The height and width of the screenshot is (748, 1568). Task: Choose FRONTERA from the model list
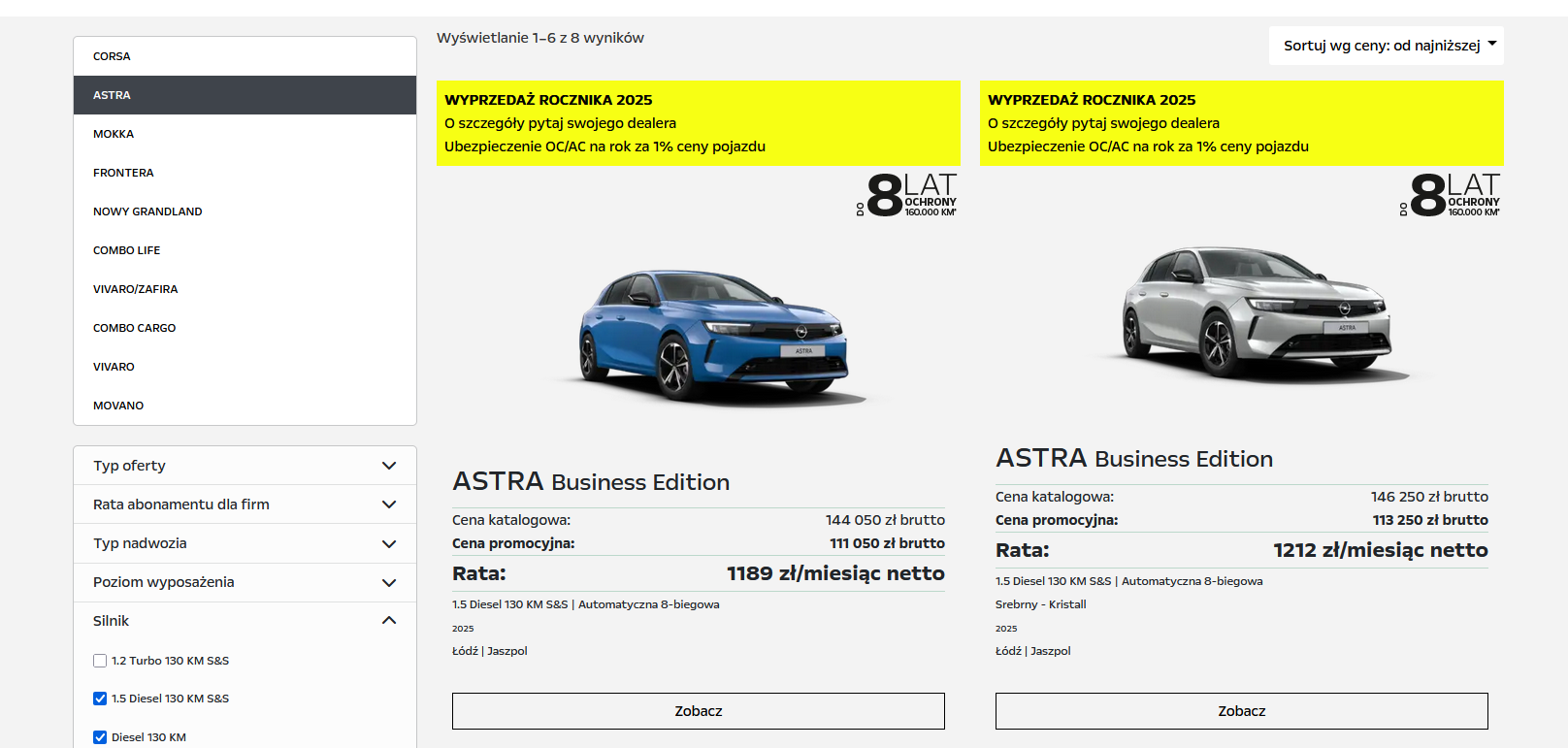click(123, 173)
